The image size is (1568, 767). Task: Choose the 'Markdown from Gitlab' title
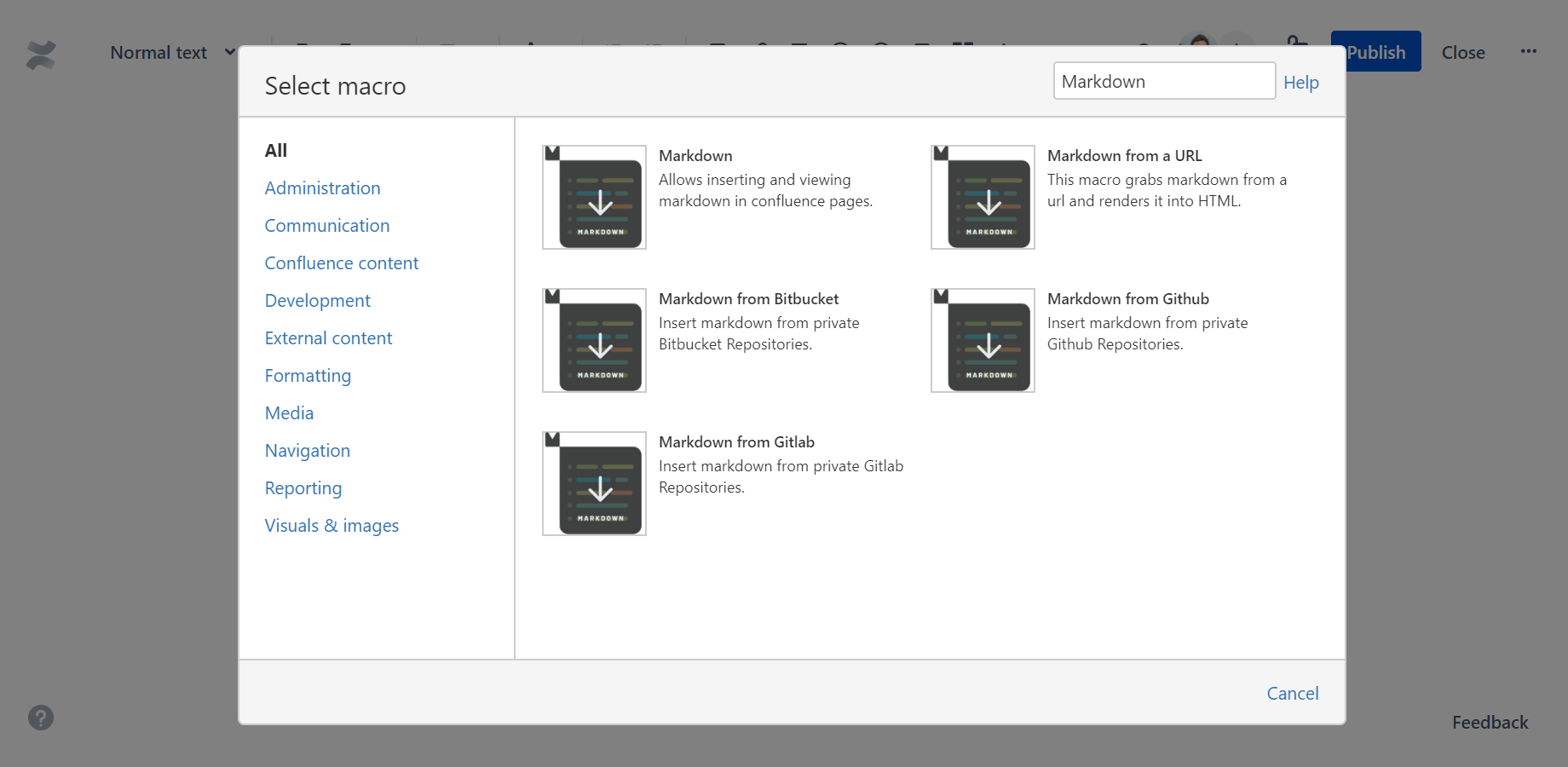pos(736,442)
